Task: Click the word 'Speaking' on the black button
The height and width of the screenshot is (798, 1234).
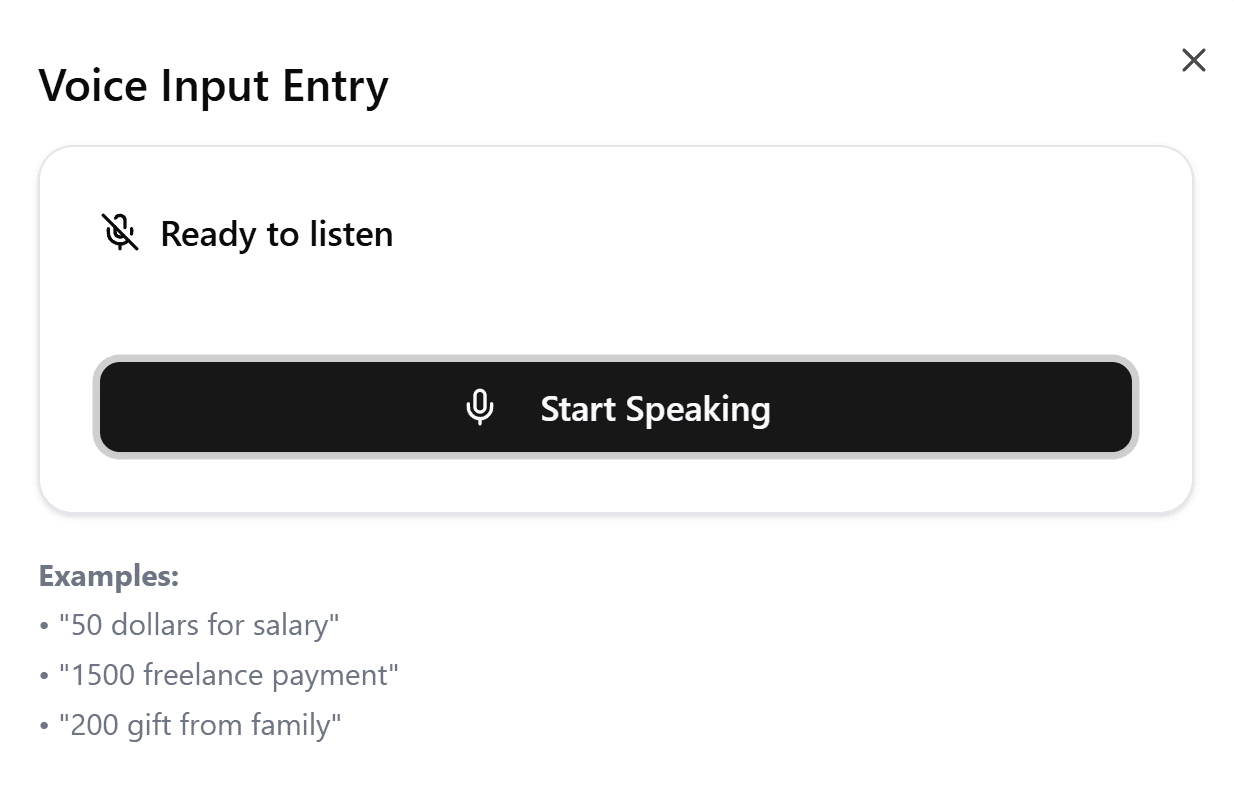Action: pyautogui.click(x=698, y=409)
